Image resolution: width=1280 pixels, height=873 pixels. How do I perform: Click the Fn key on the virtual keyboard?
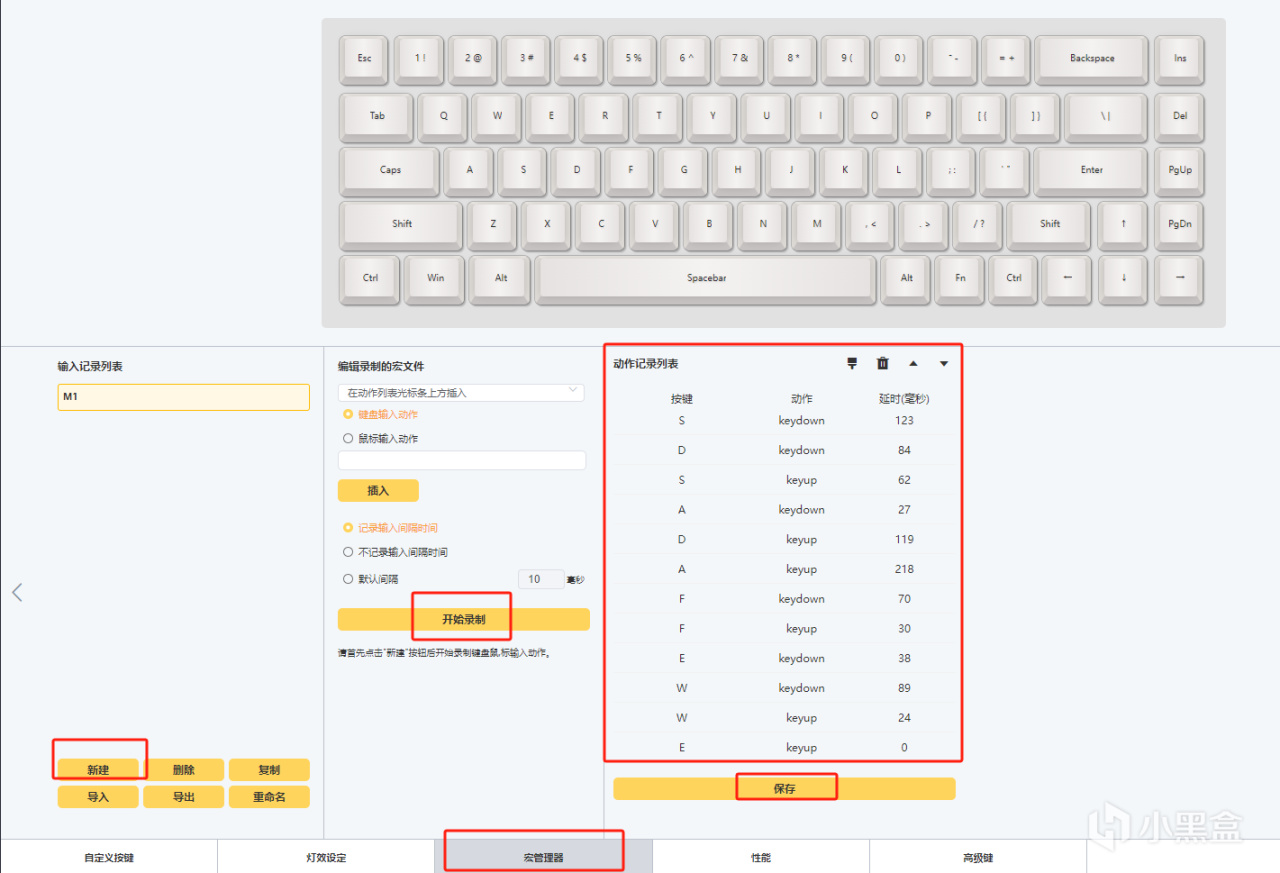960,278
